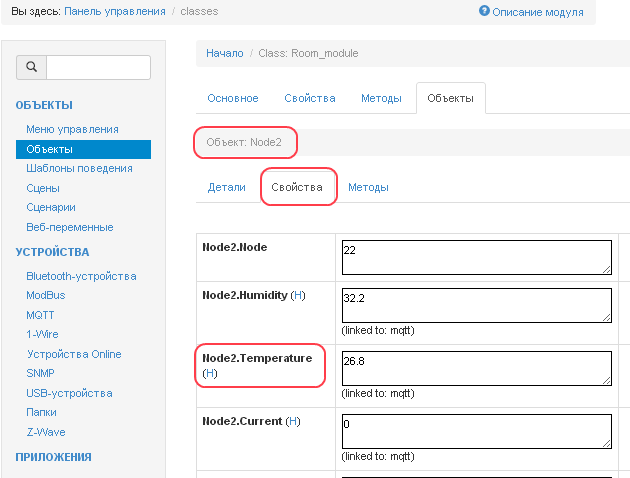Open the Описание модуля link
The image size is (630, 478).
pos(537,11)
